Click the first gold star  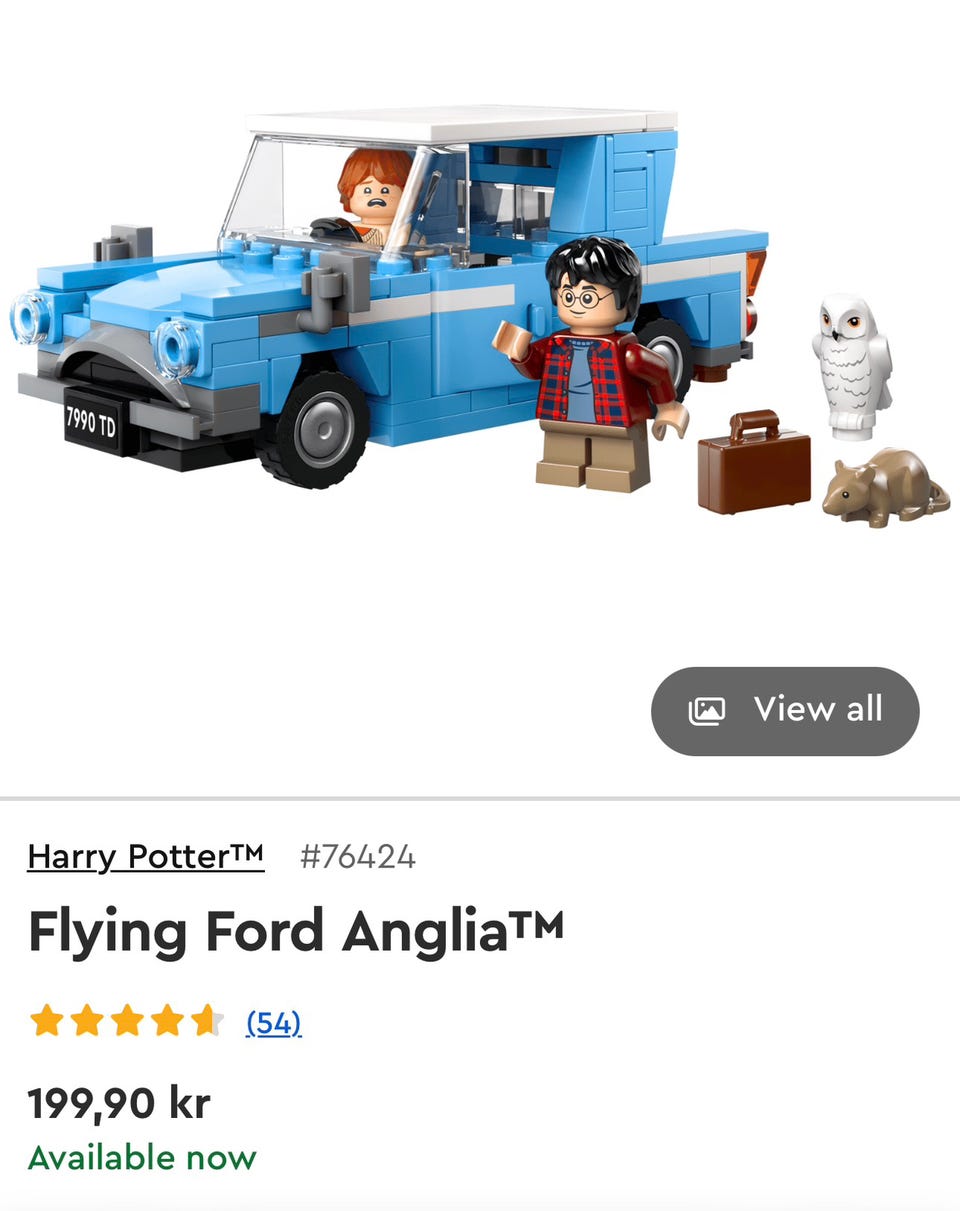pyautogui.click(x=46, y=1021)
